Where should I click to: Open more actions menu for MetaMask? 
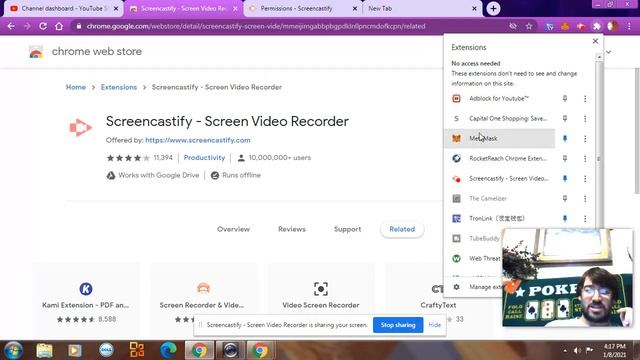pyautogui.click(x=585, y=138)
